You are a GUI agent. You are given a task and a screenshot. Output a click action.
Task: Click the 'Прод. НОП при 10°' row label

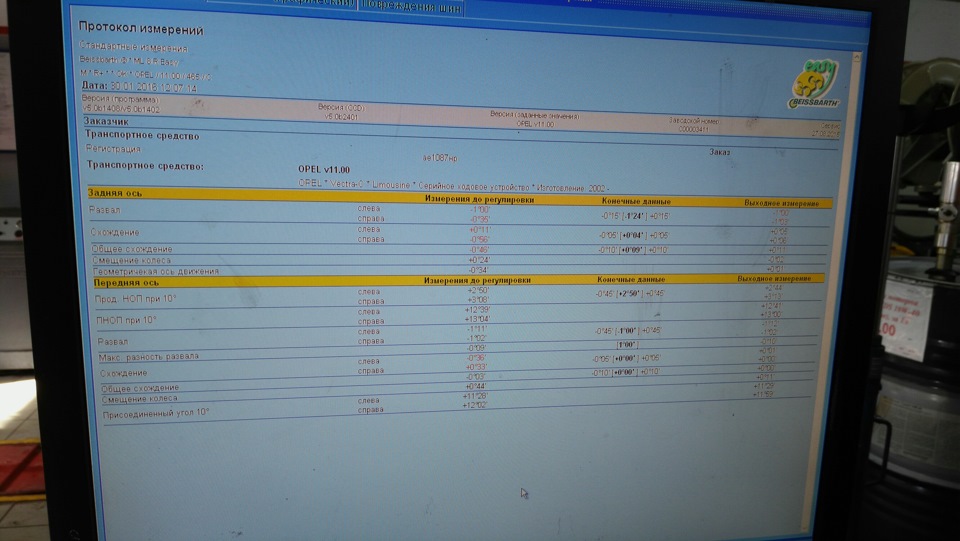135,299
